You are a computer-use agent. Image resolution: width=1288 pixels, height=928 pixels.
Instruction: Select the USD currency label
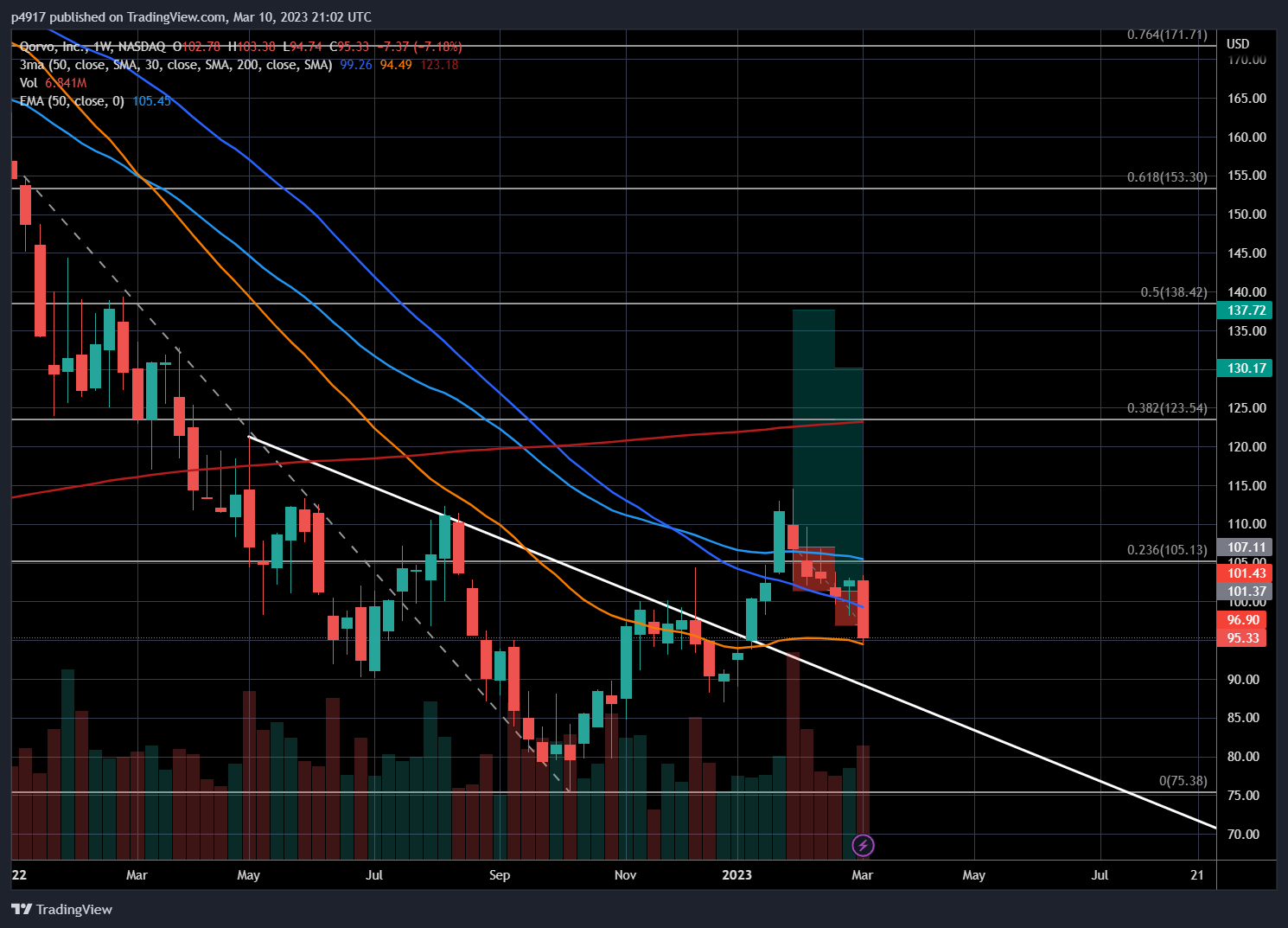pyautogui.click(x=1238, y=43)
